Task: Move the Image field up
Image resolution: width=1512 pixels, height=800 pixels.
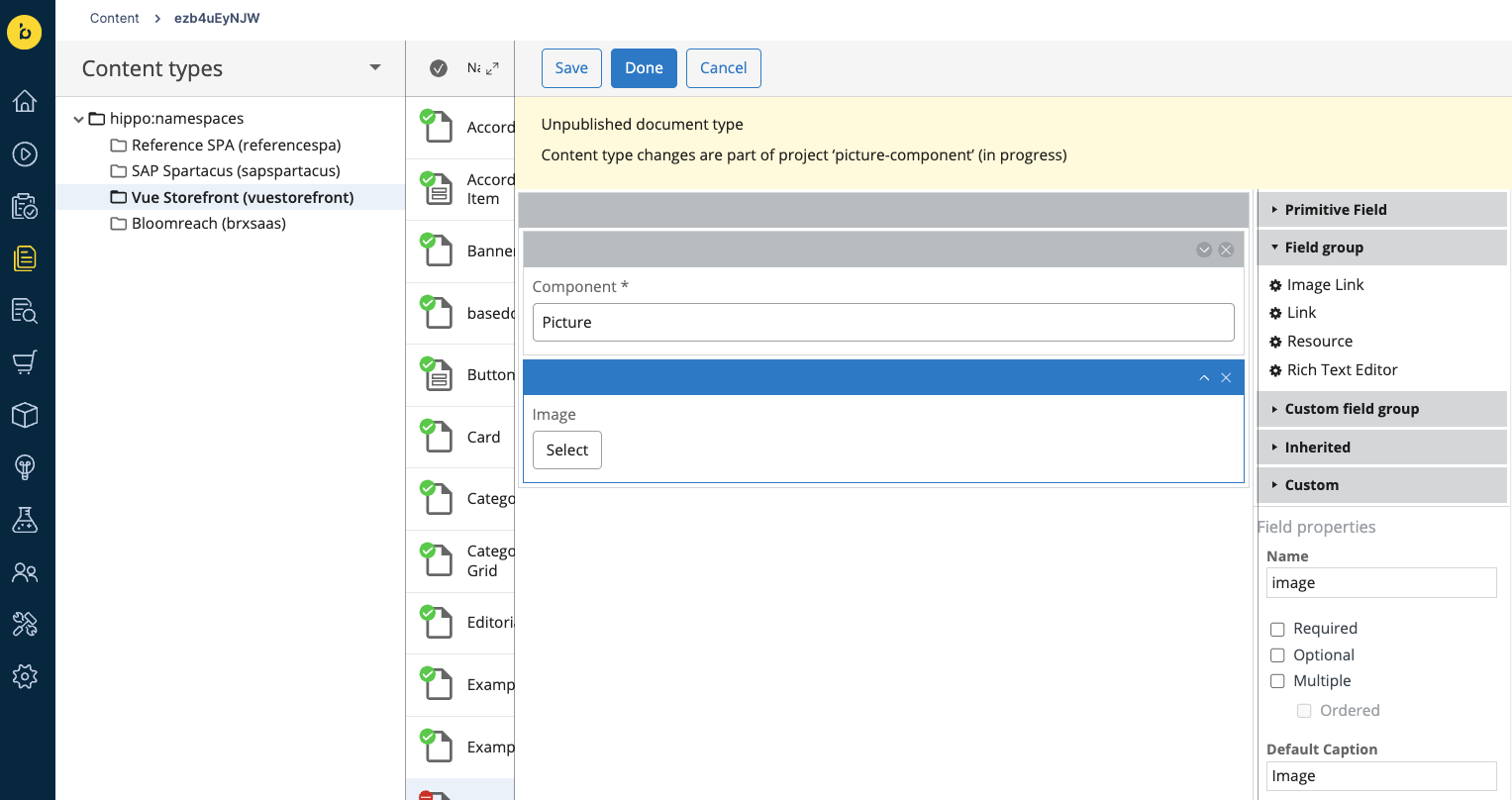Action: click(1204, 378)
